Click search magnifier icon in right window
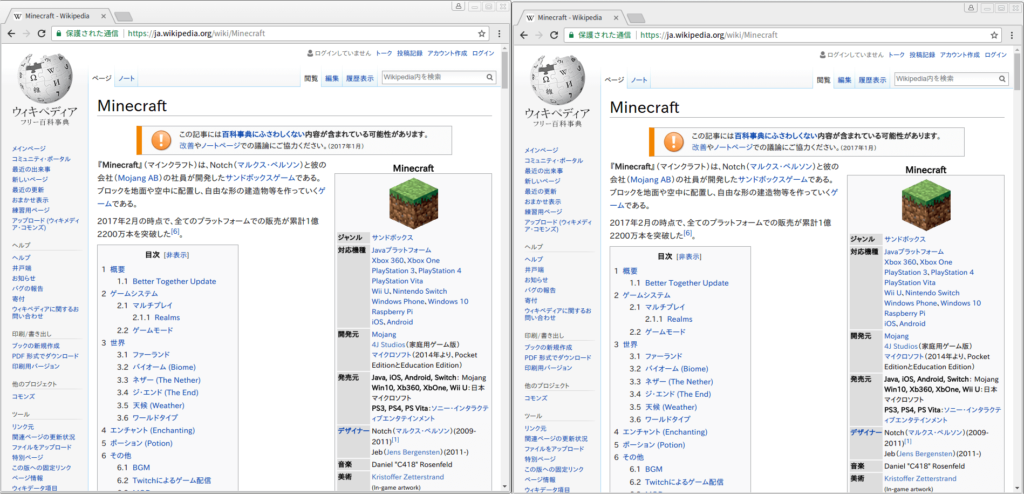This screenshot has height=494, width=1024. click(1003, 78)
